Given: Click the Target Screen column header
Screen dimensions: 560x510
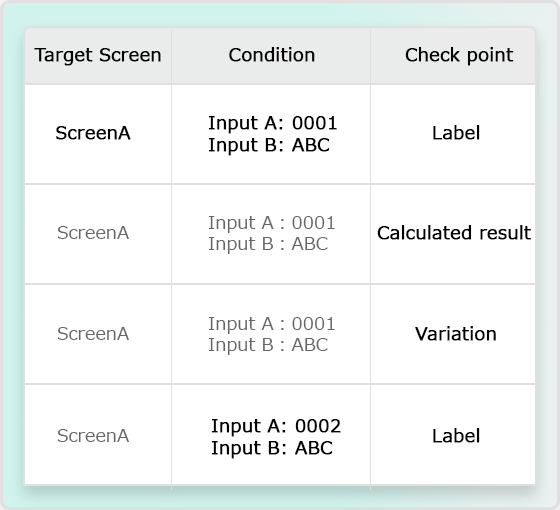Looking at the screenshot, I should (98, 56).
